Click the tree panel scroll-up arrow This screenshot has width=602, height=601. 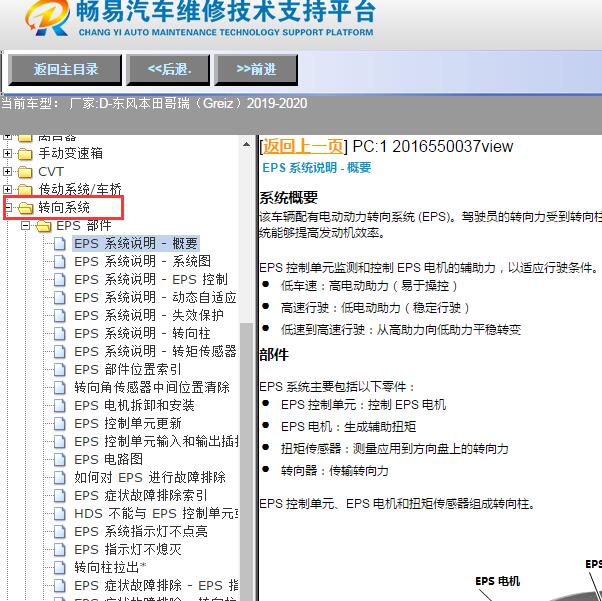[x=247, y=145]
